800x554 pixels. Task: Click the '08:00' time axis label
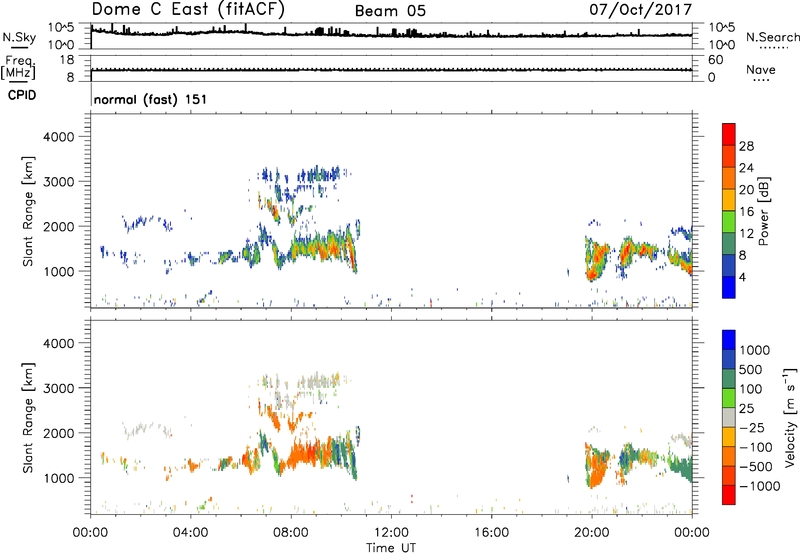pyautogui.click(x=290, y=533)
